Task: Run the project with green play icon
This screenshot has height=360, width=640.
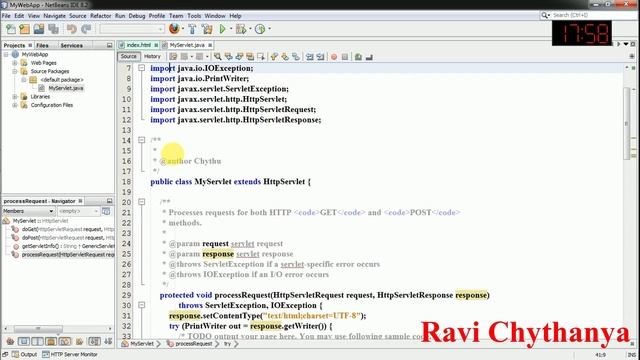Action: 222,29
